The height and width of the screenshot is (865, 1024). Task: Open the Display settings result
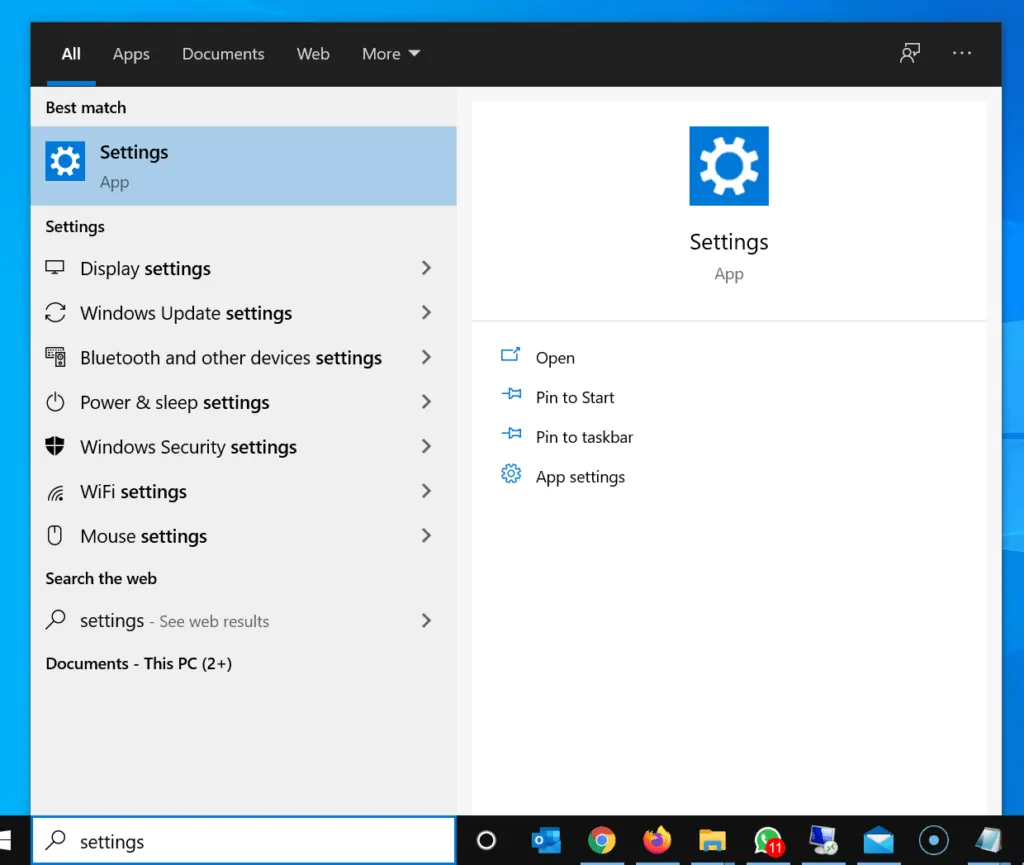click(x=145, y=268)
